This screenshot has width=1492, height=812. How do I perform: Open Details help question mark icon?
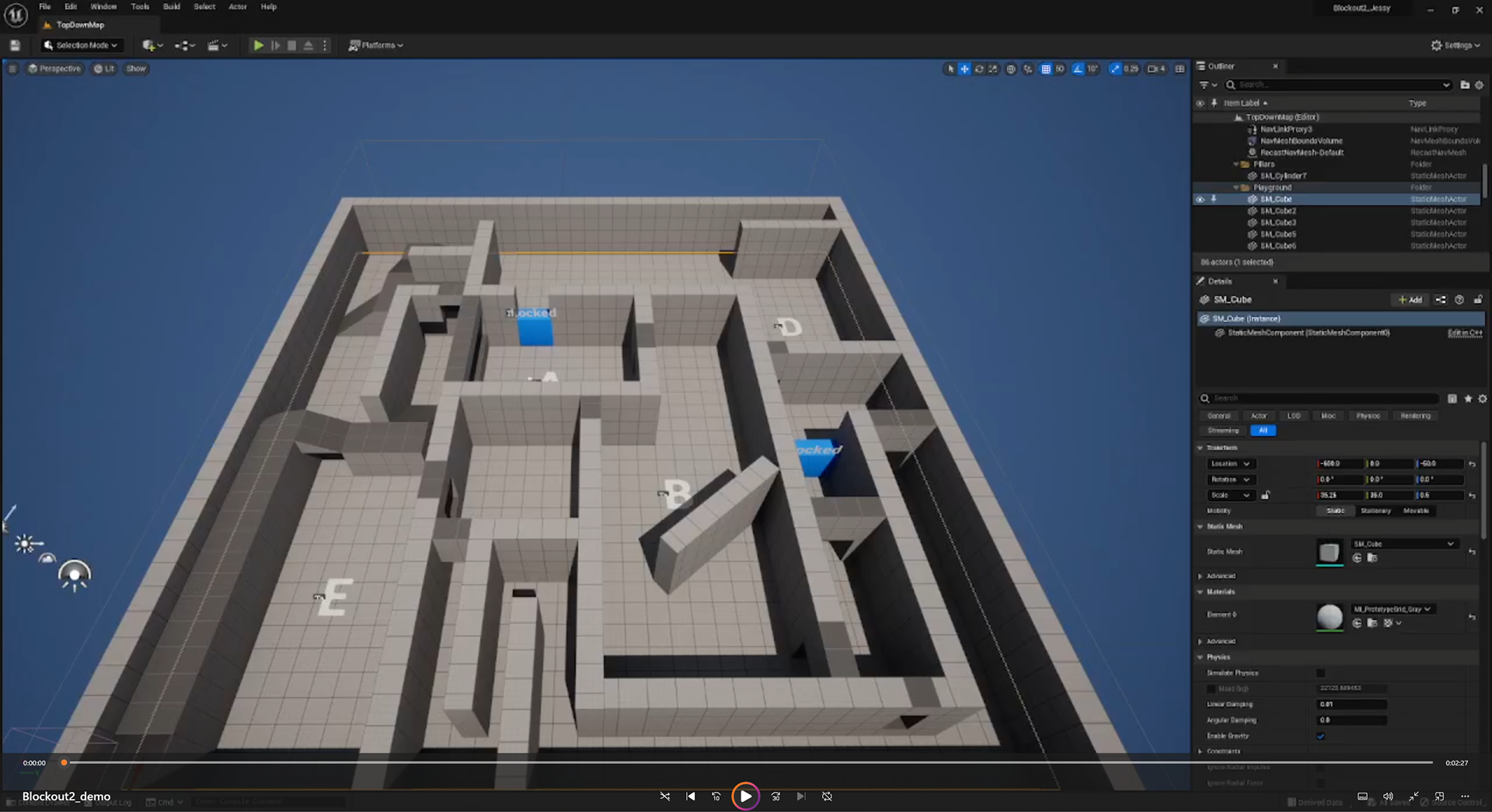coord(1459,300)
